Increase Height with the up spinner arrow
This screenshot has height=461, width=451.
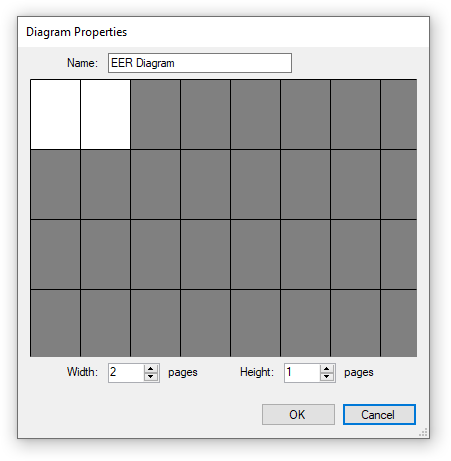327,369
